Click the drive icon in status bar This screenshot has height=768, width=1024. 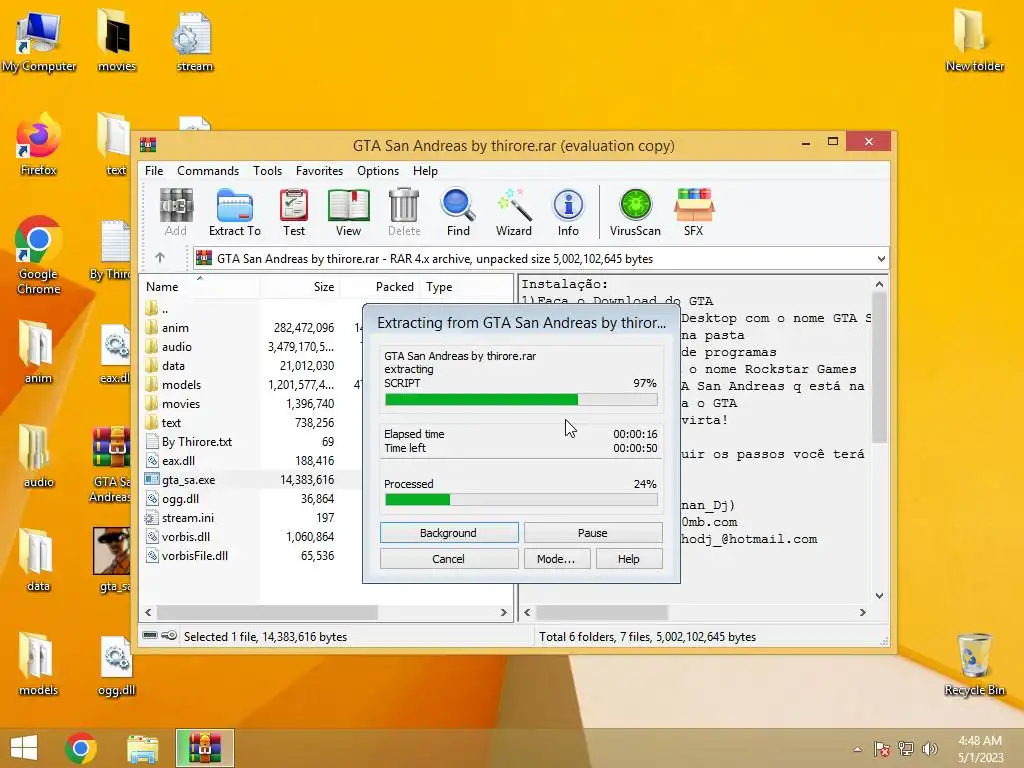click(150, 635)
